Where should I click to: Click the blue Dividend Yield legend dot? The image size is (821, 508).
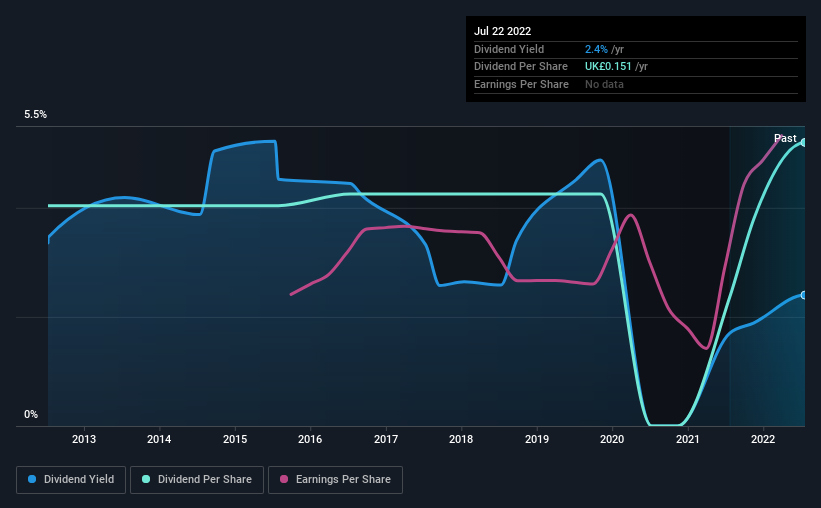pos(32,479)
